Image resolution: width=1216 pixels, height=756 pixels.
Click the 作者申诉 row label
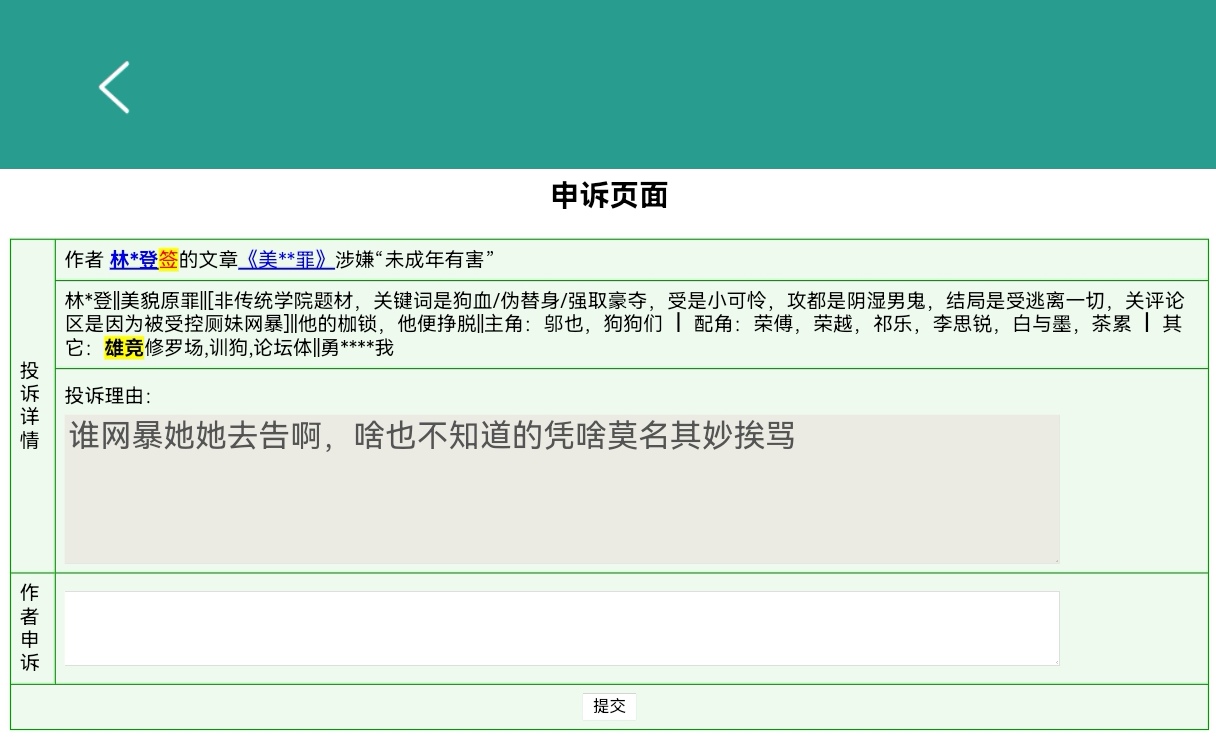point(31,627)
